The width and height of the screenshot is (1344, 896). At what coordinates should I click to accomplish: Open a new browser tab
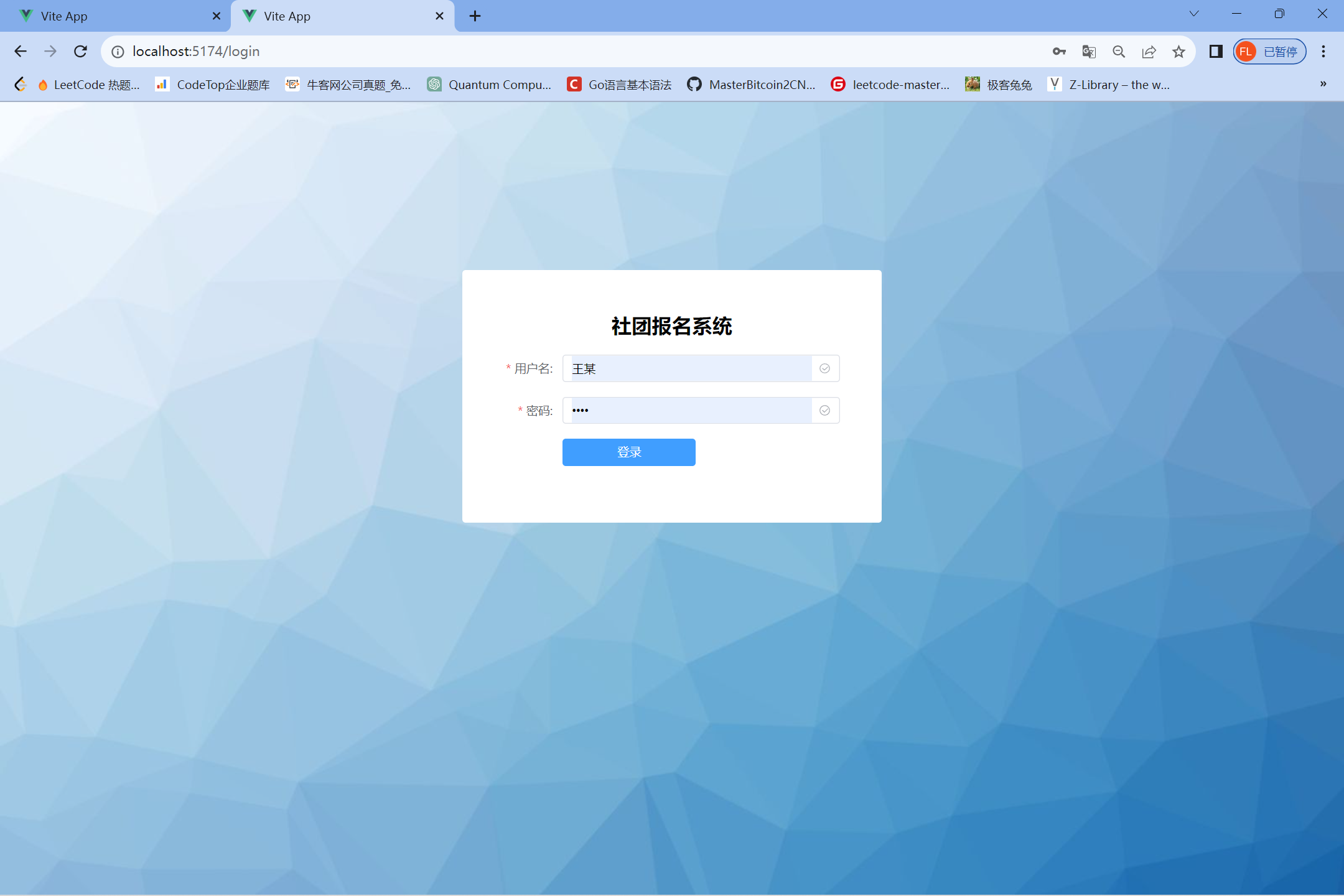coord(475,16)
